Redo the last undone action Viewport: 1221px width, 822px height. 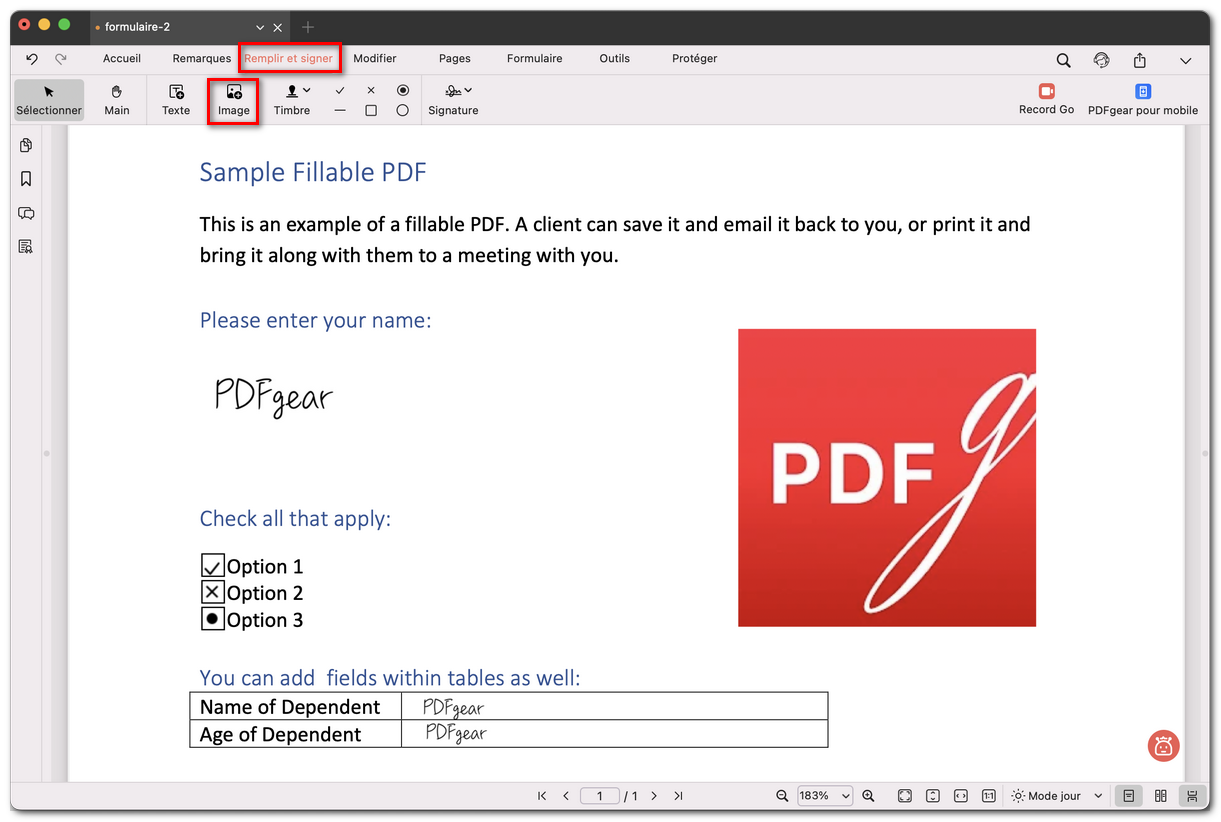(x=61, y=59)
